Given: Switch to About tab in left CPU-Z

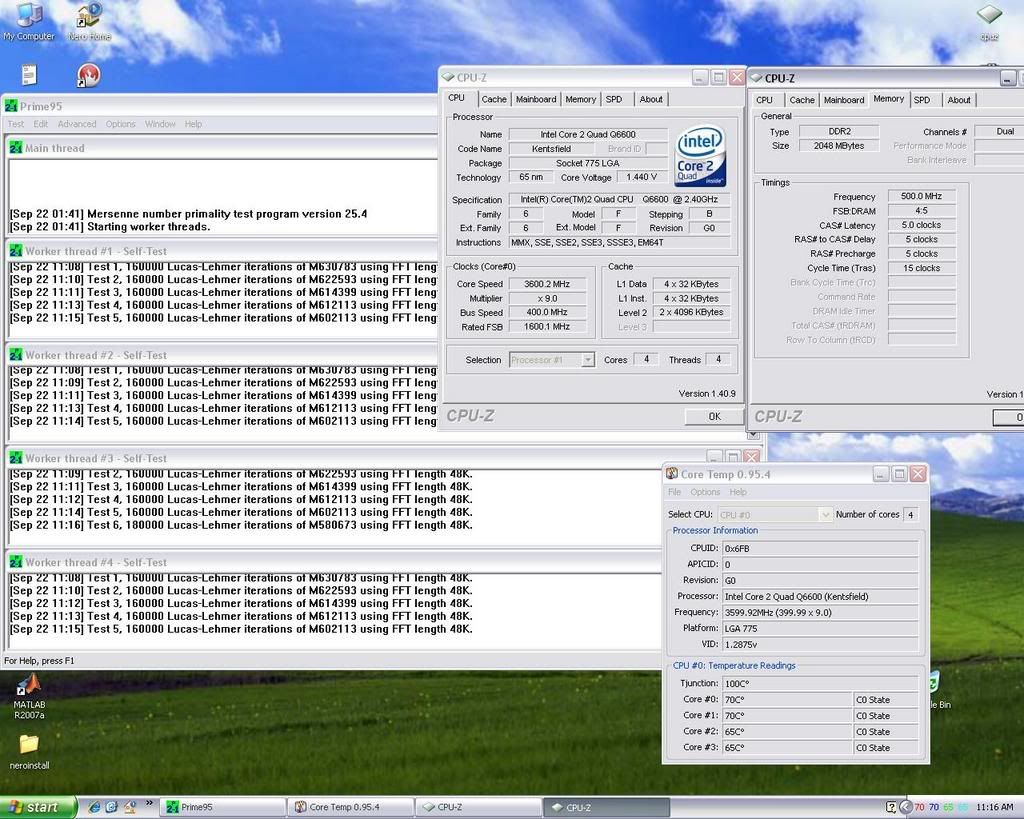Looking at the screenshot, I should (650, 99).
